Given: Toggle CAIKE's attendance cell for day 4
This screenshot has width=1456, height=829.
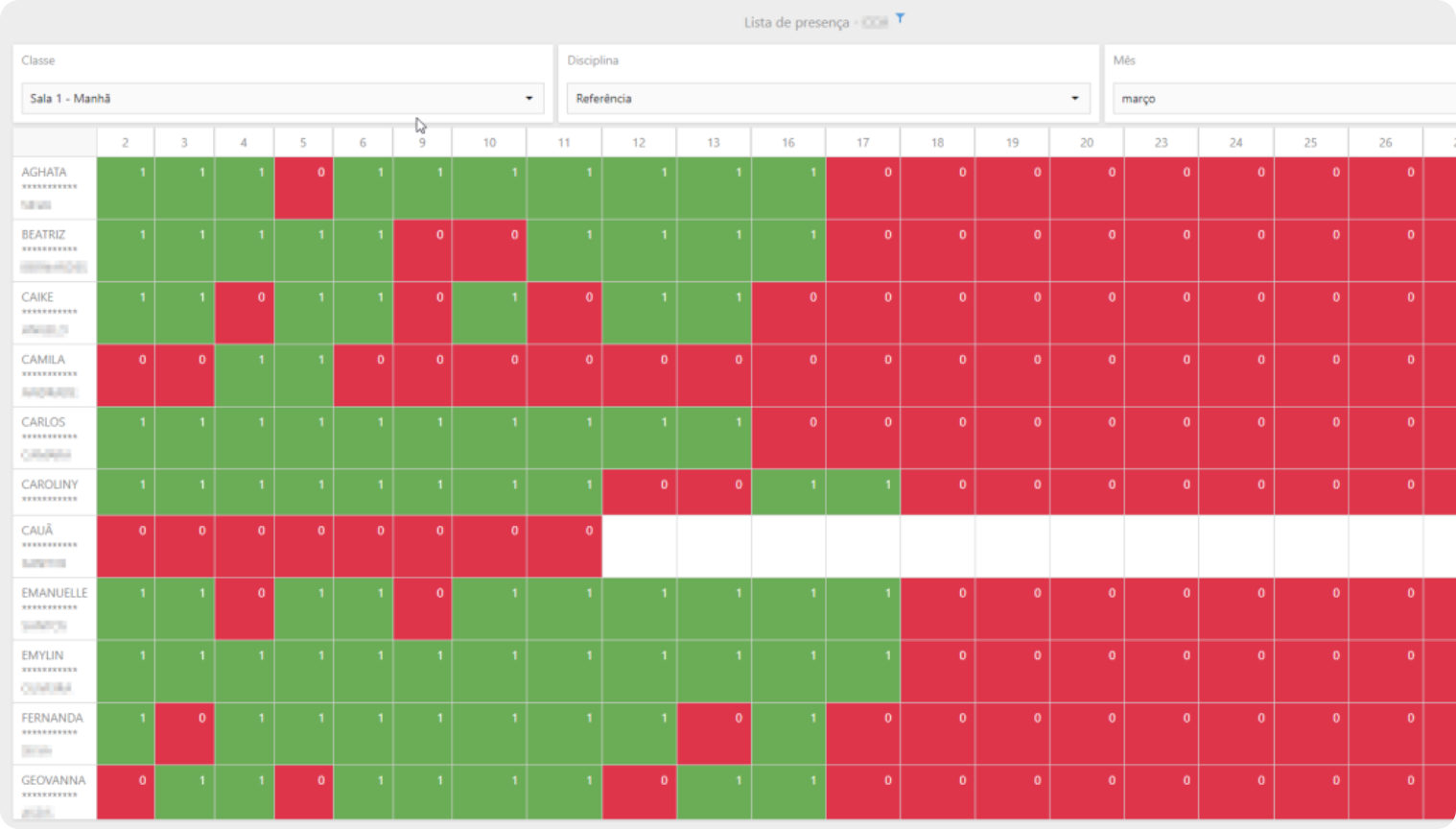Looking at the screenshot, I should pos(244,313).
